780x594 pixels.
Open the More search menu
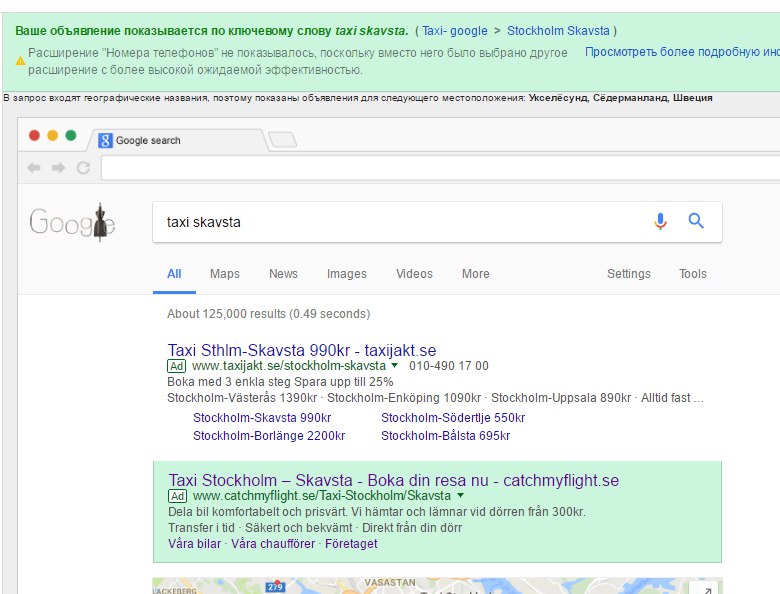(x=476, y=274)
